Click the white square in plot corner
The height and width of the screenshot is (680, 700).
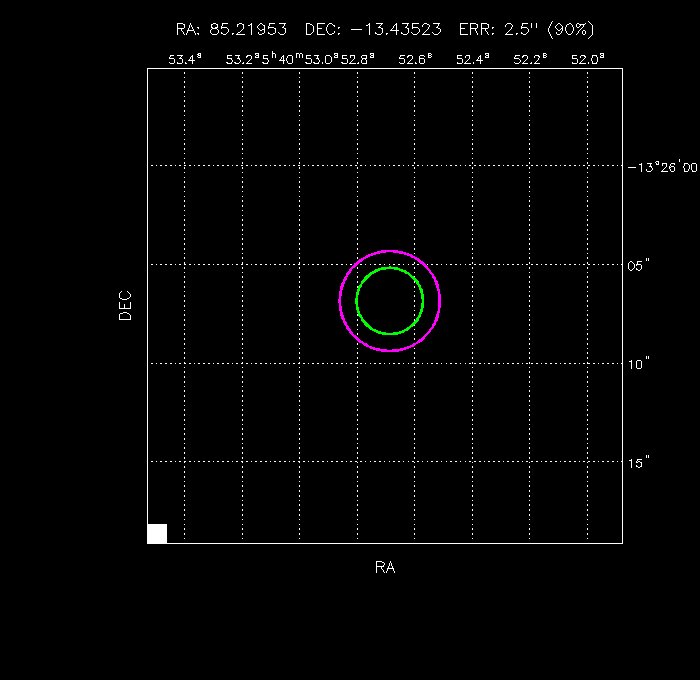157,533
